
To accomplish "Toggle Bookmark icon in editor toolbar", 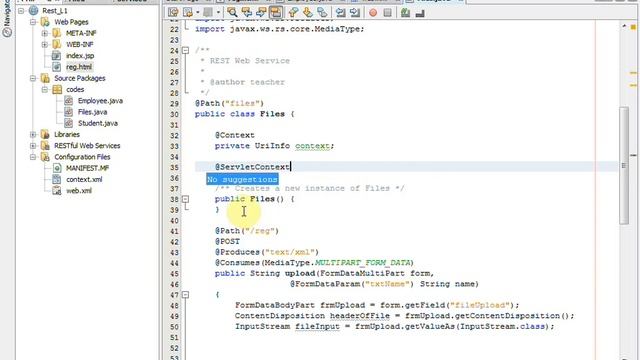I will (322, 13).
